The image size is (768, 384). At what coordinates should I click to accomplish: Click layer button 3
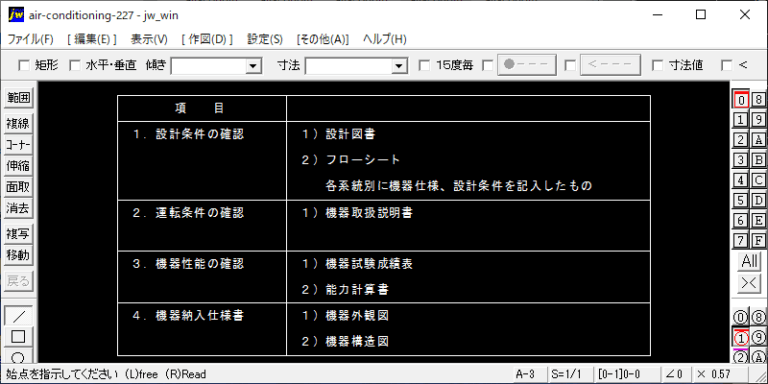[741, 160]
